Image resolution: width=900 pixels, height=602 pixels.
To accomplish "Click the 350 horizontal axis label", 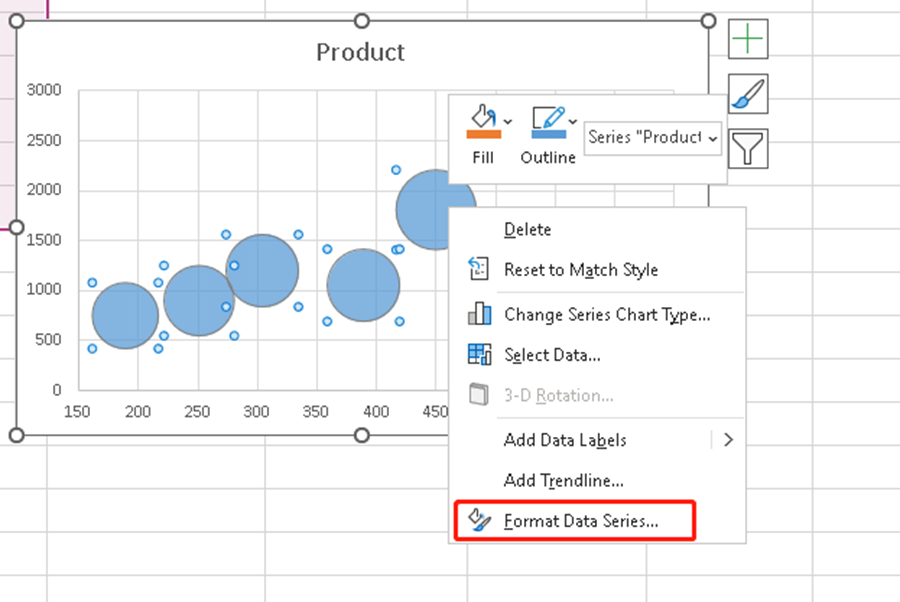I will point(315,411).
